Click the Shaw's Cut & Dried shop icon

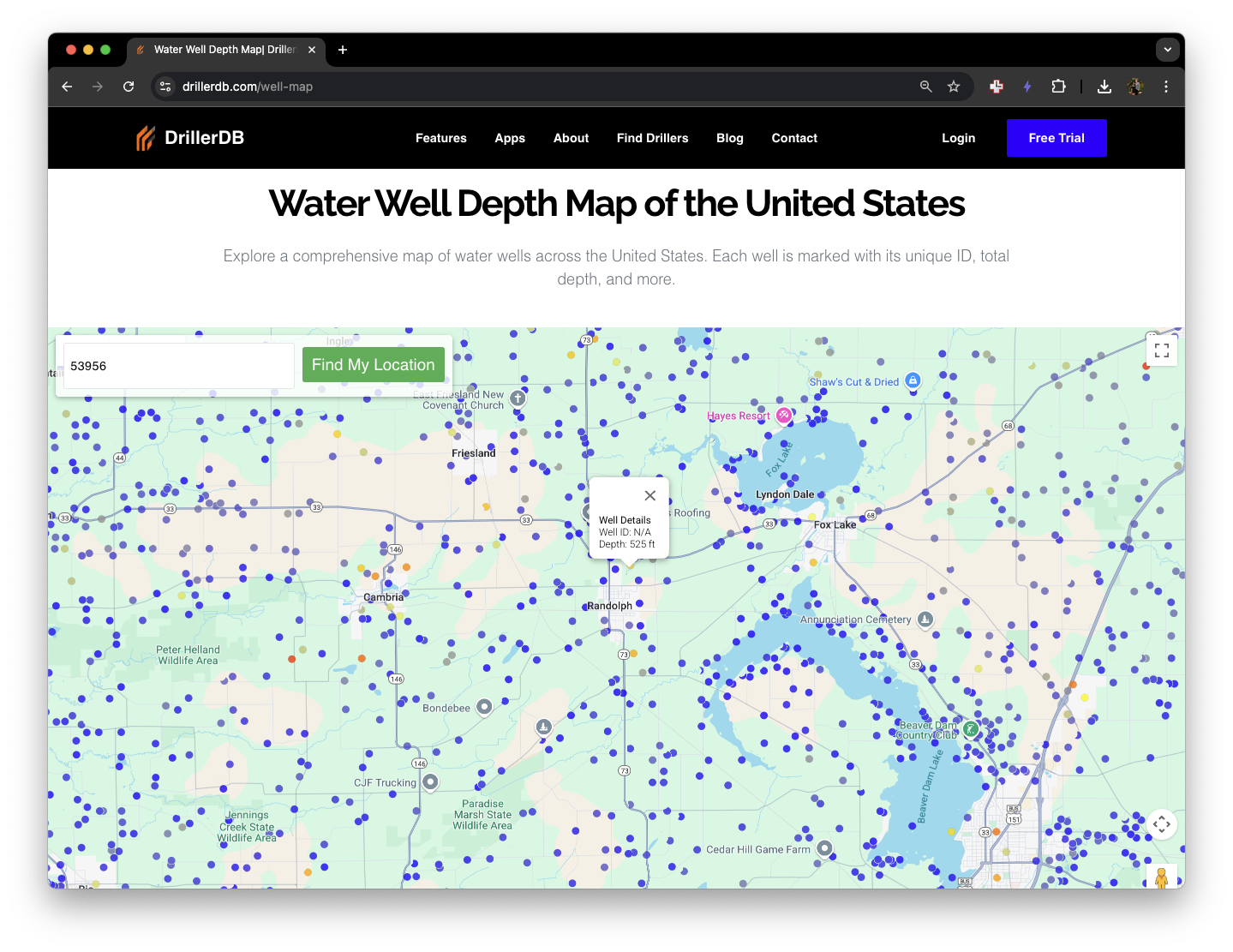coord(912,380)
